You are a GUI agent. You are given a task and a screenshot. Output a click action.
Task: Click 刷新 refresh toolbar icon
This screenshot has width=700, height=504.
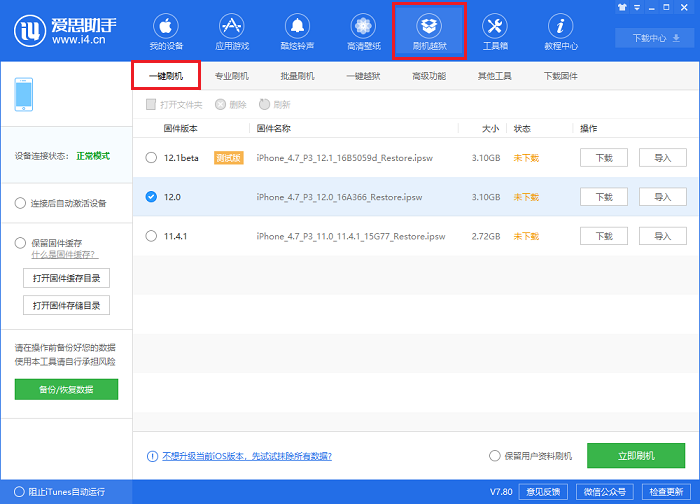[x=264, y=104]
